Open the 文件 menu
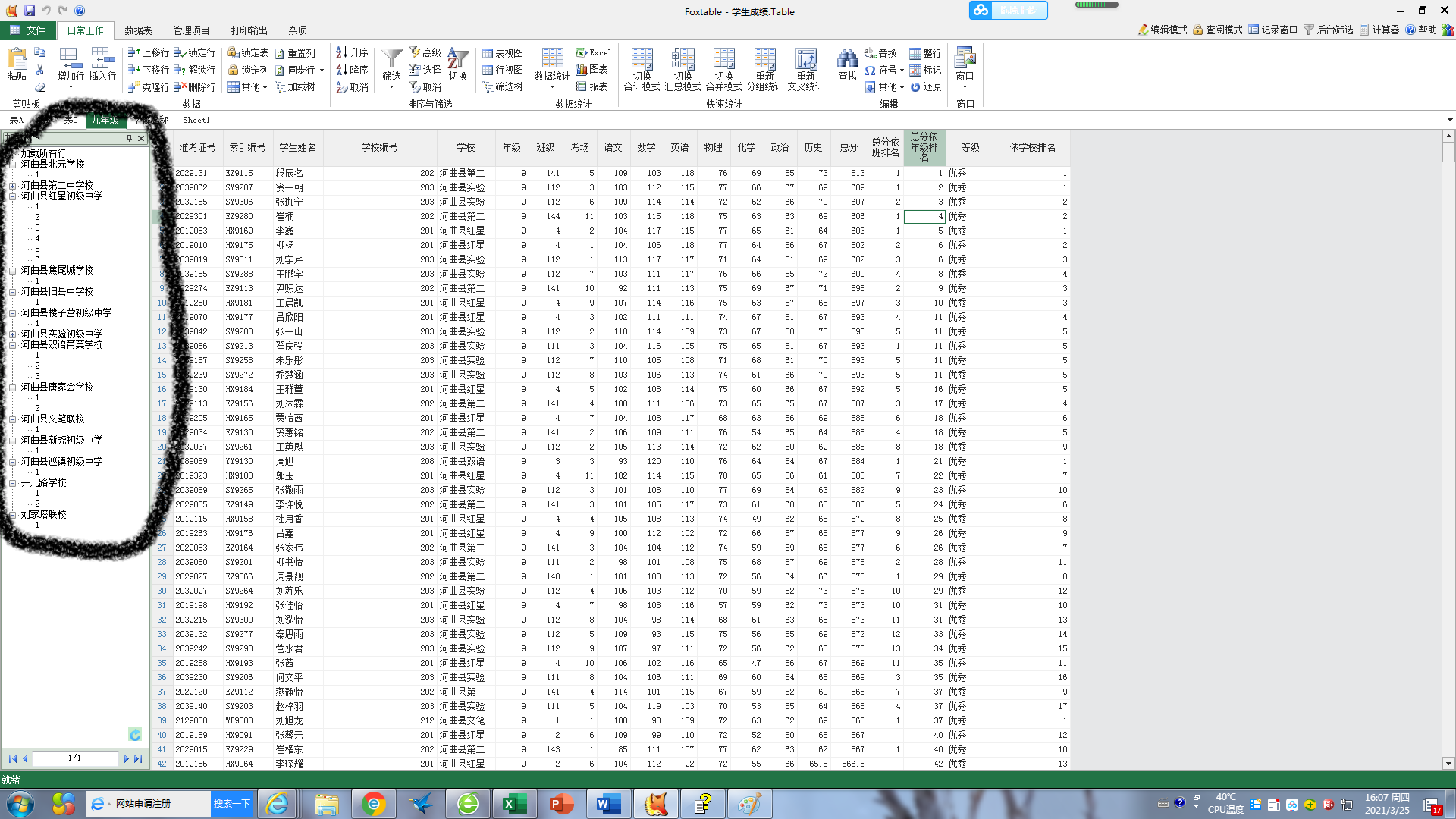The width and height of the screenshot is (1456, 819). click(28, 30)
